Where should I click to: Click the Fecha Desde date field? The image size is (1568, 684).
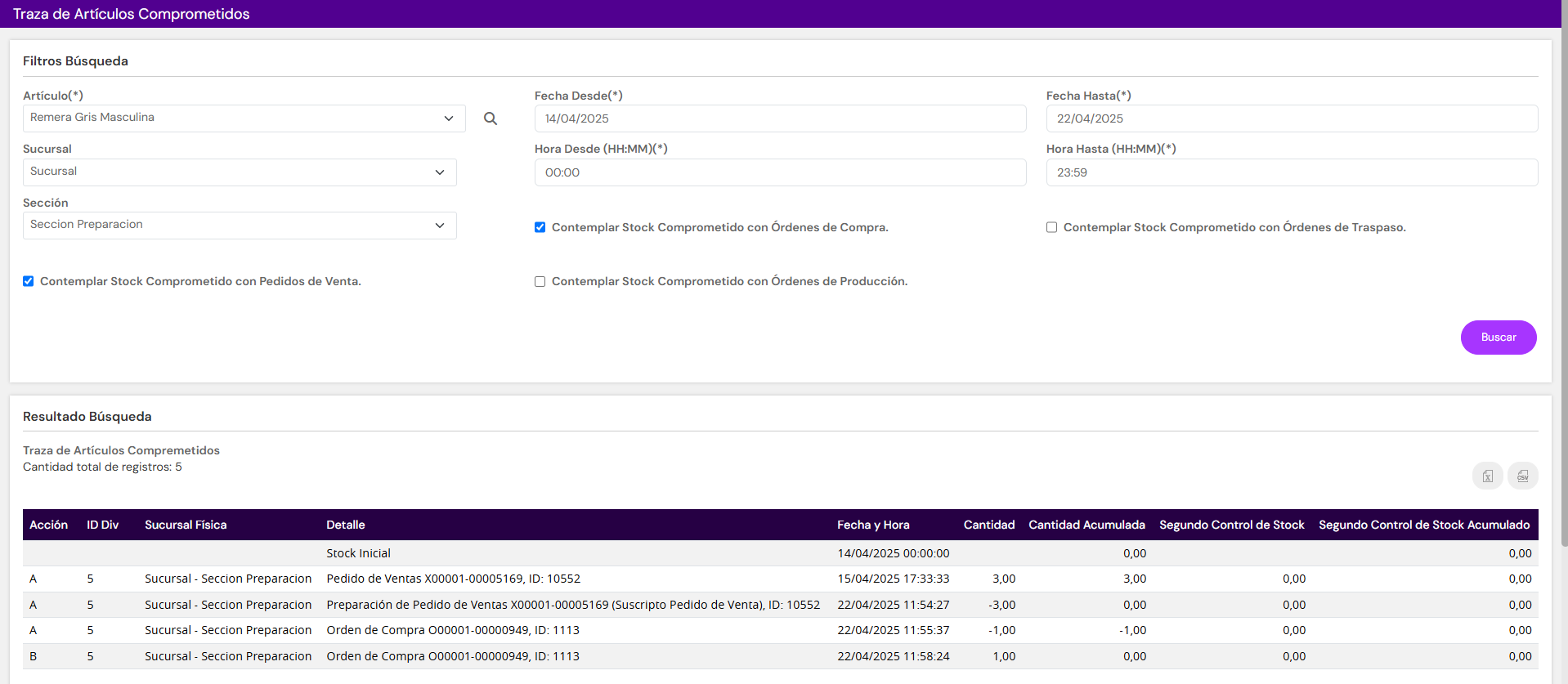click(780, 118)
